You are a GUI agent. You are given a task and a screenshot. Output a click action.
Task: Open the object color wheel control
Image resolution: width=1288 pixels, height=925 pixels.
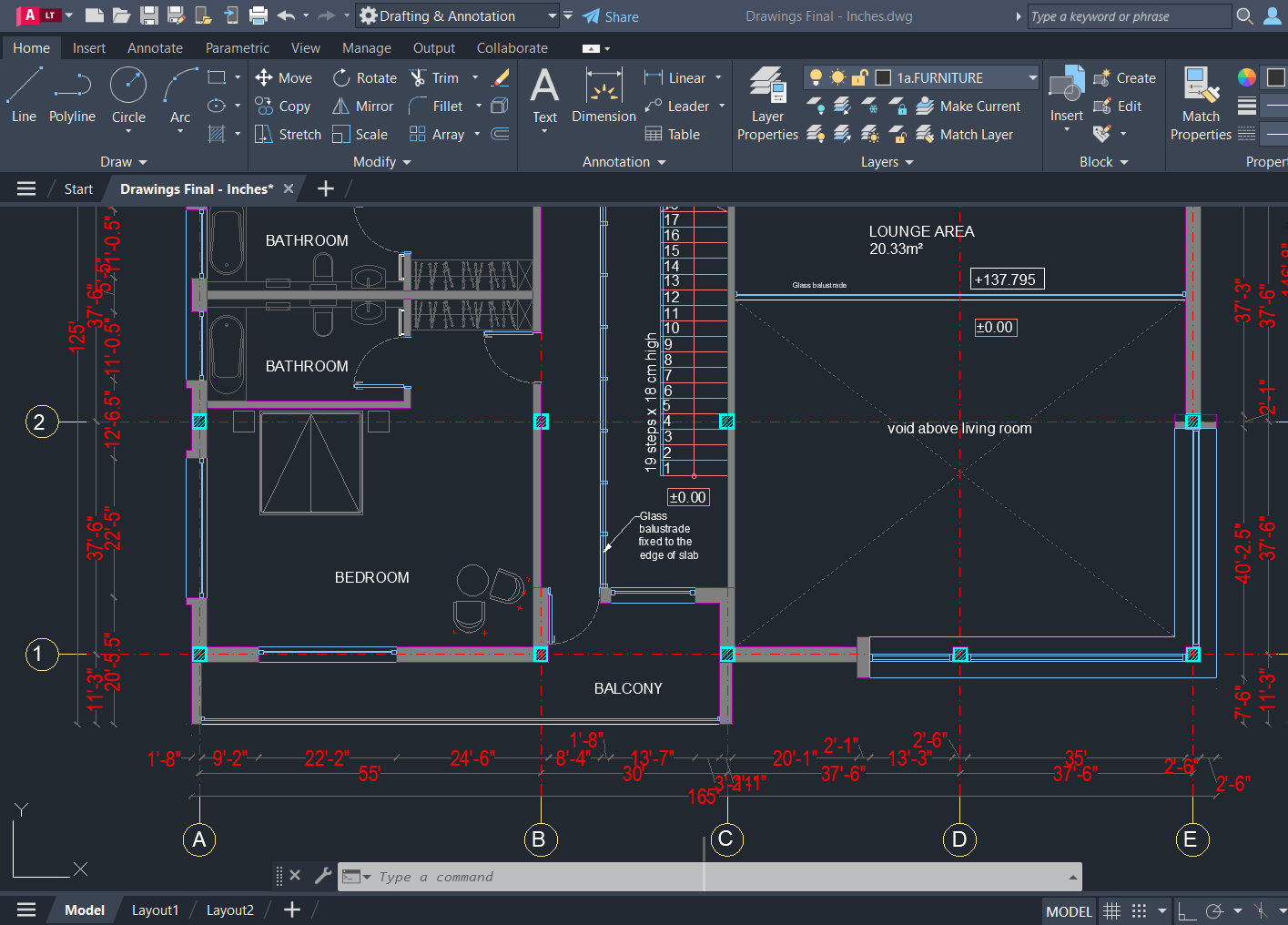1247,77
